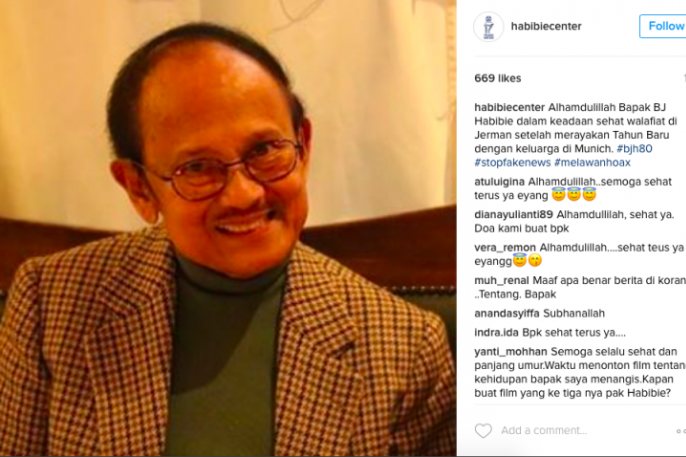Open the #stopfakenews hashtag

[512, 163]
